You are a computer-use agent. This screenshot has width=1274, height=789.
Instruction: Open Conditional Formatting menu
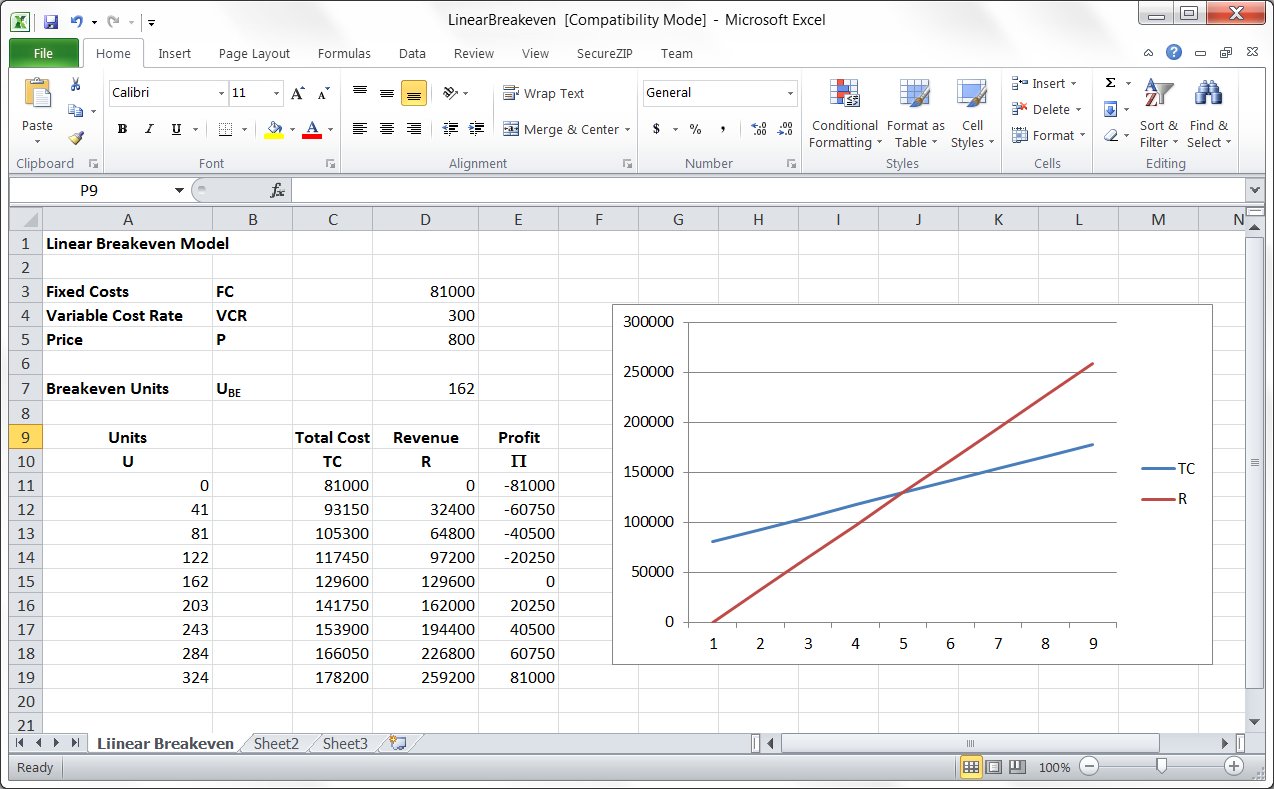pyautogui.click(x=844, y=114)
